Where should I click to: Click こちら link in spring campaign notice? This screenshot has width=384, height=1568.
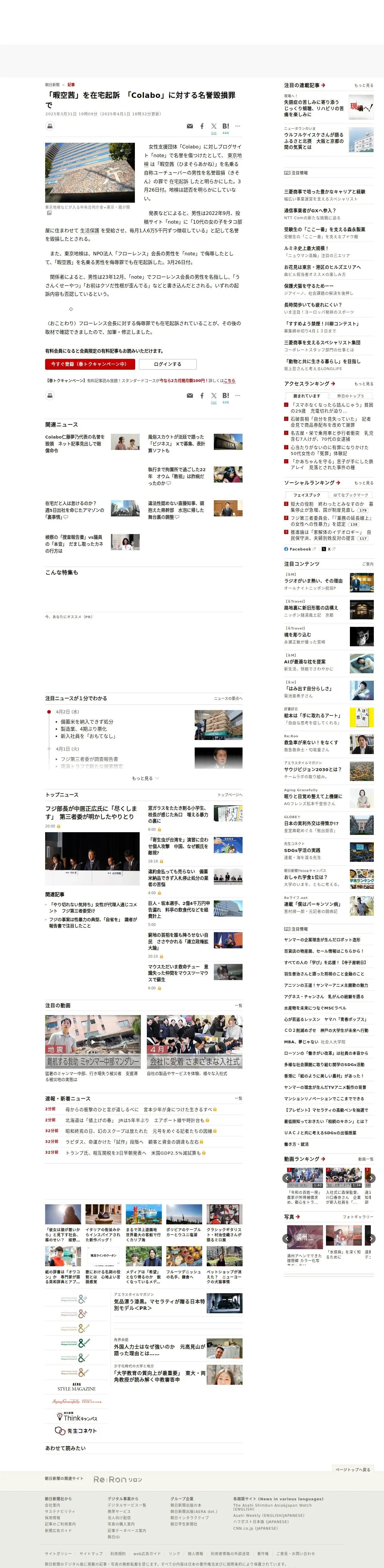229,380
